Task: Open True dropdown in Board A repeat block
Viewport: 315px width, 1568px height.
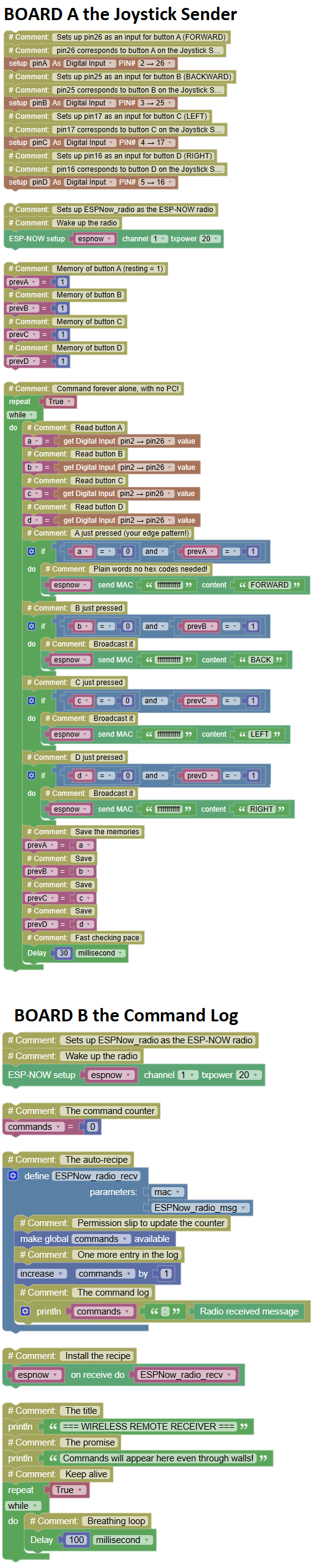Action: coord(60,402)
